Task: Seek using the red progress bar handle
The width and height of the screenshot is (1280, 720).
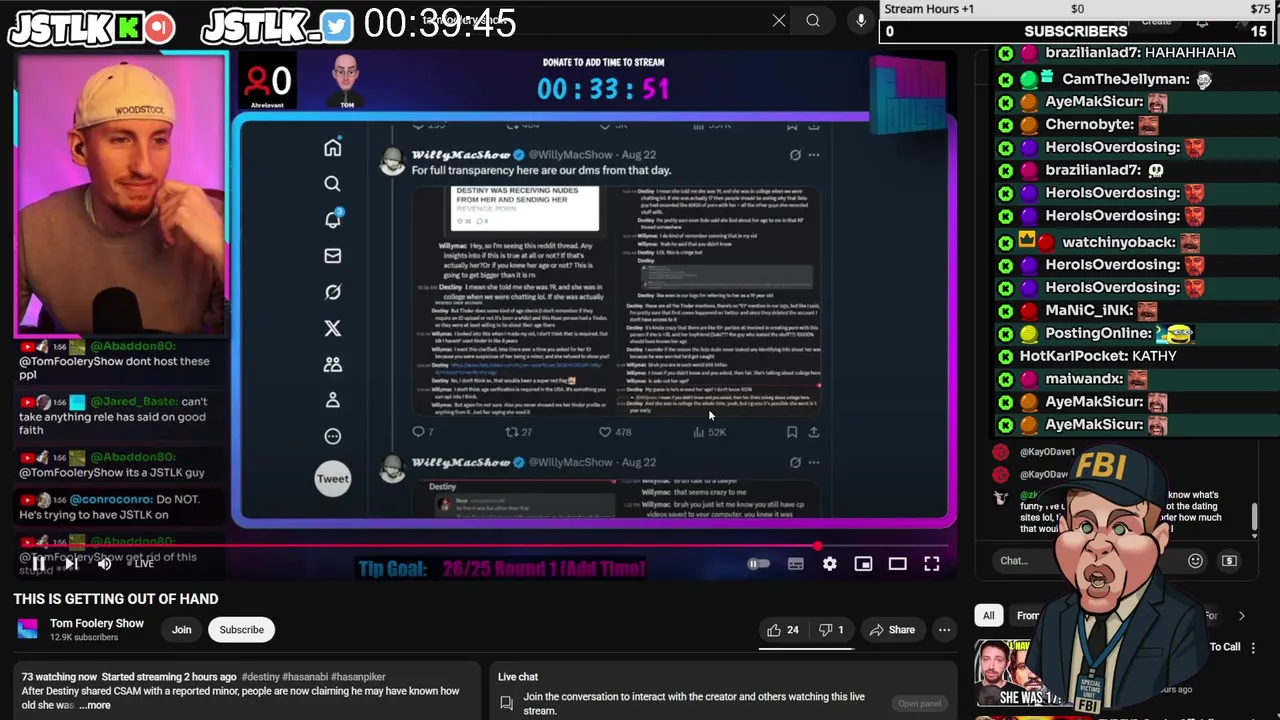Action: coord(818,546)
